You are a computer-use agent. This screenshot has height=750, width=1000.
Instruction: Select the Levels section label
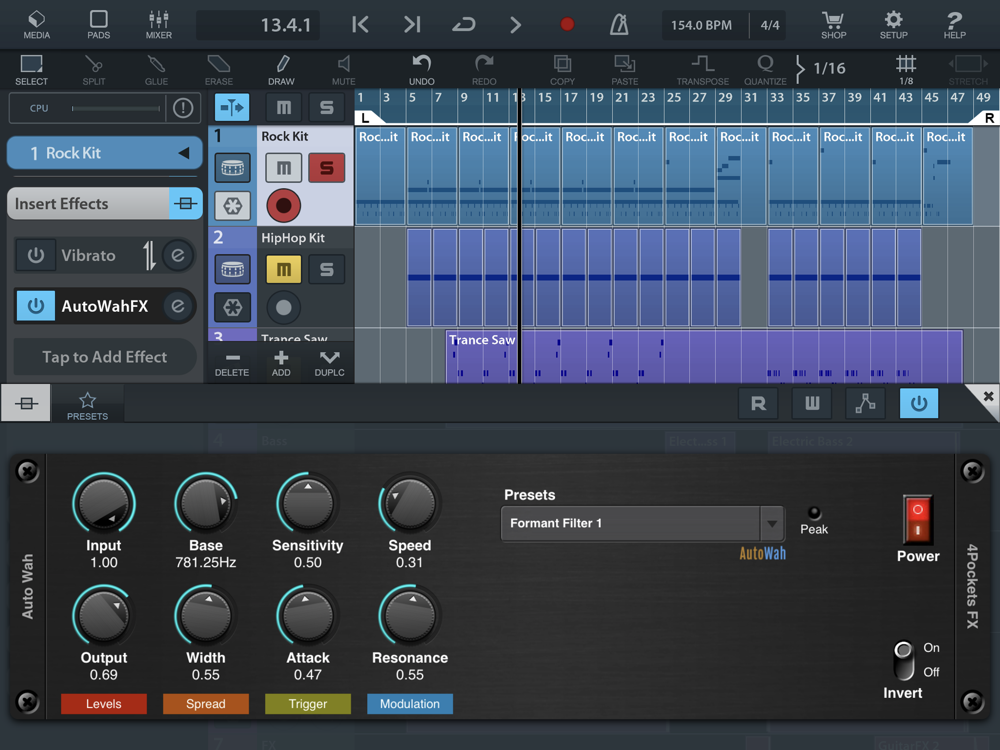pos(103,704)
